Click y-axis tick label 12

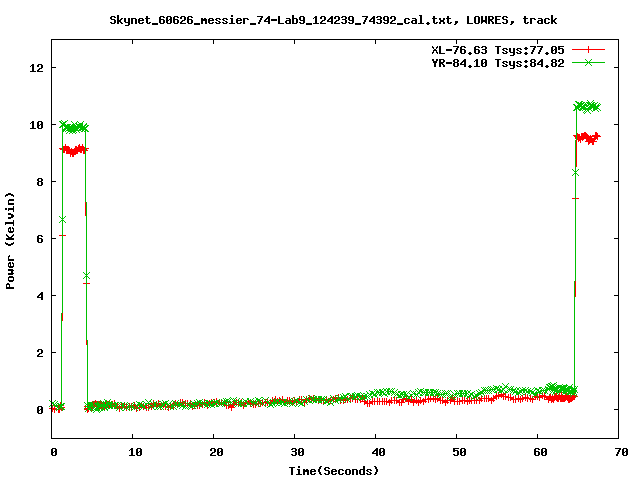click(x=36, y=68)
